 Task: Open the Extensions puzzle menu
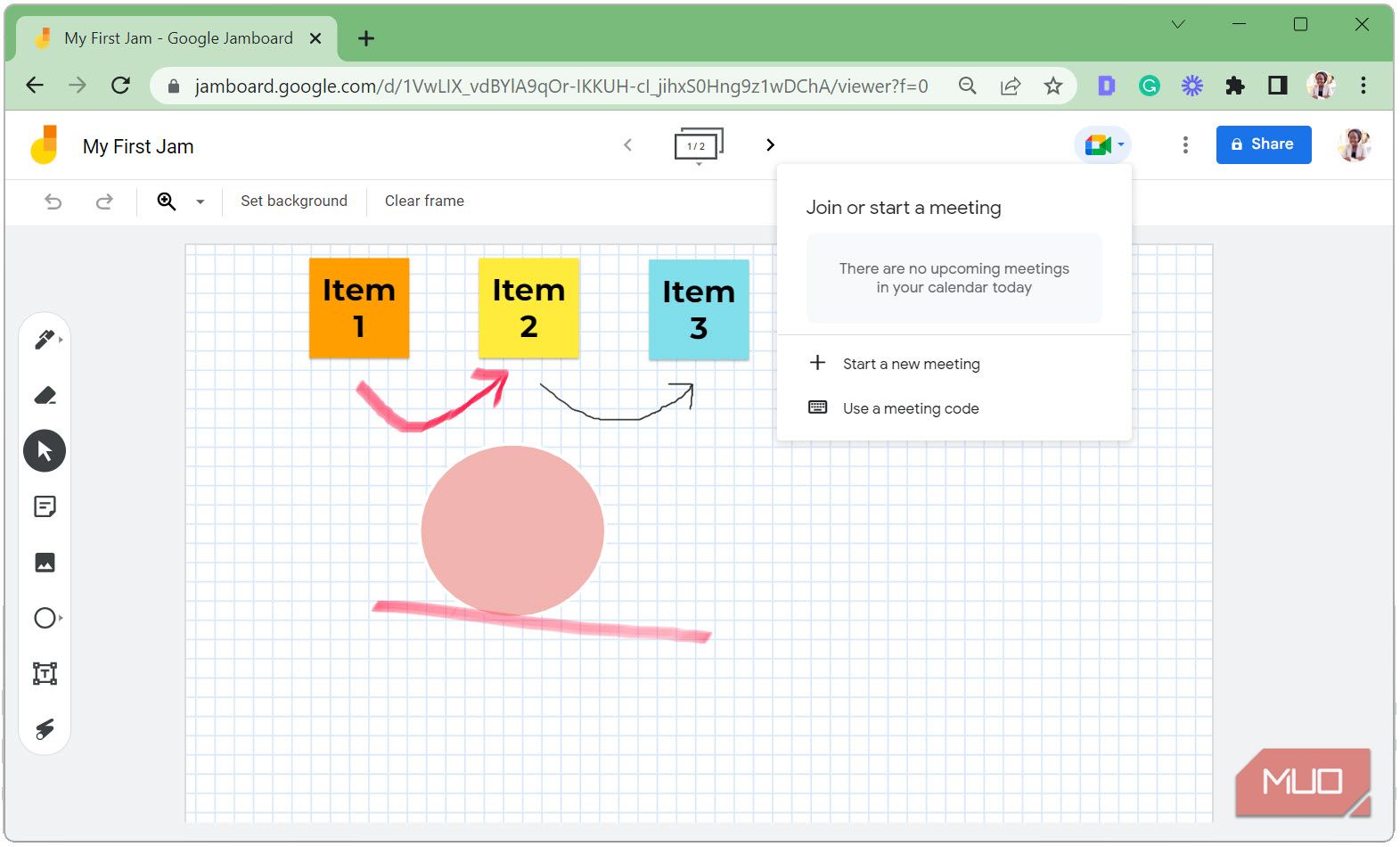[1235, 86]
